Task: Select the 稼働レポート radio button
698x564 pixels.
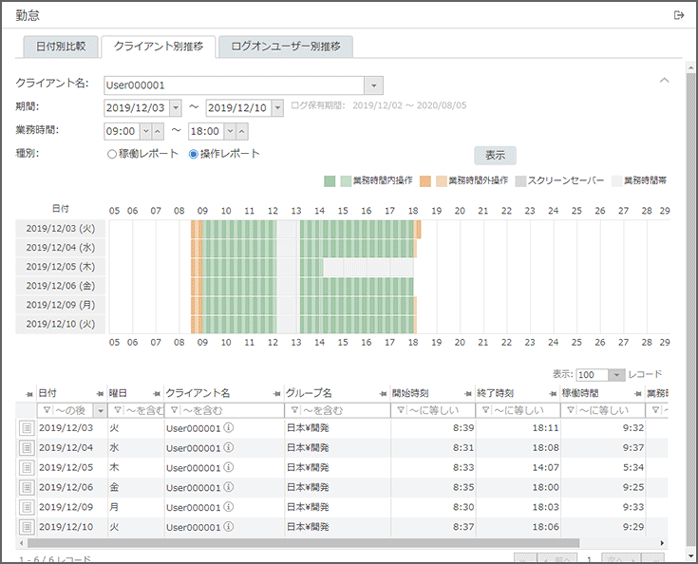Action: [x=111, y=154]
